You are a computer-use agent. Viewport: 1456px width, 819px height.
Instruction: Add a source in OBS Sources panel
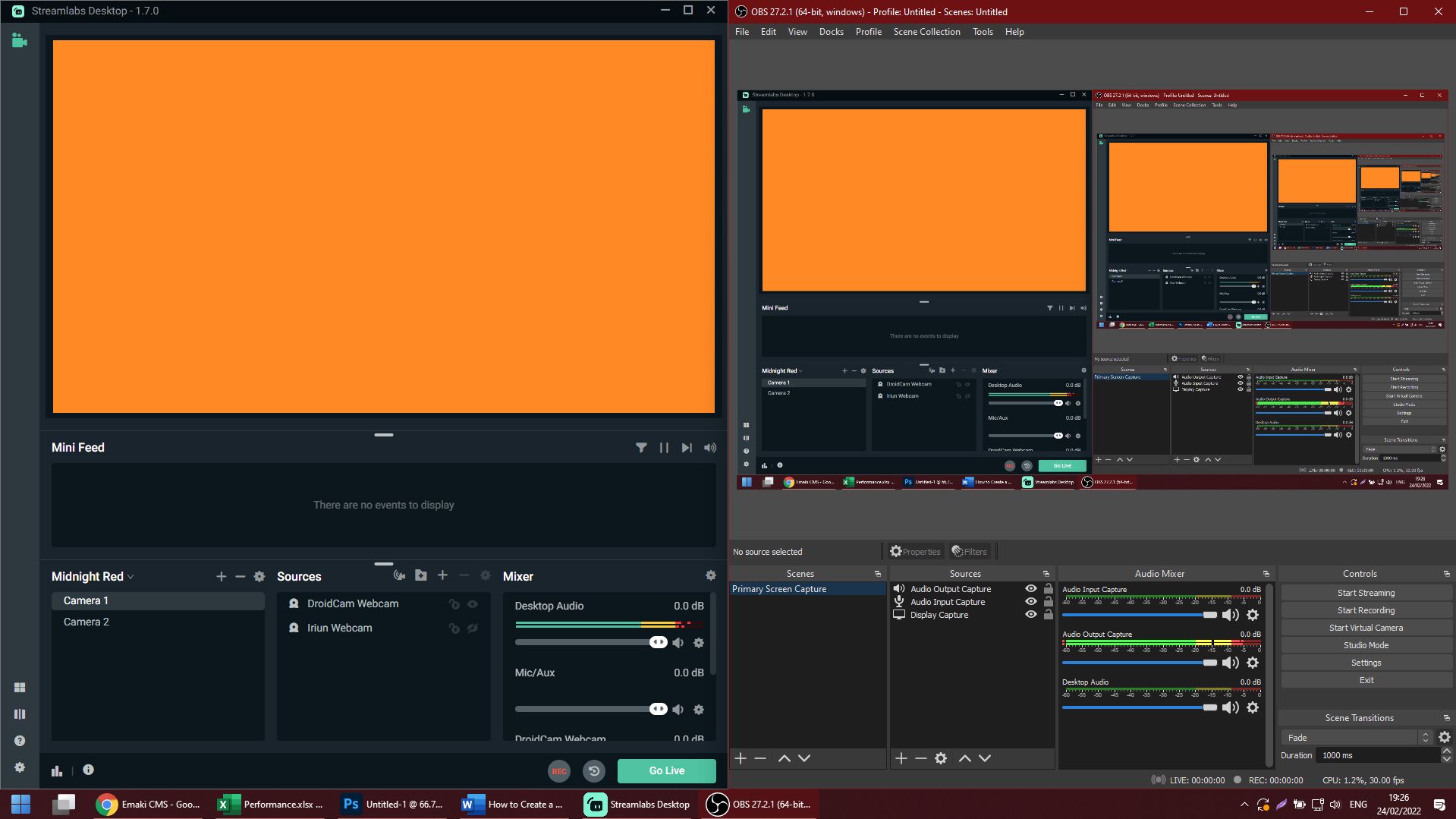[900, 758]
